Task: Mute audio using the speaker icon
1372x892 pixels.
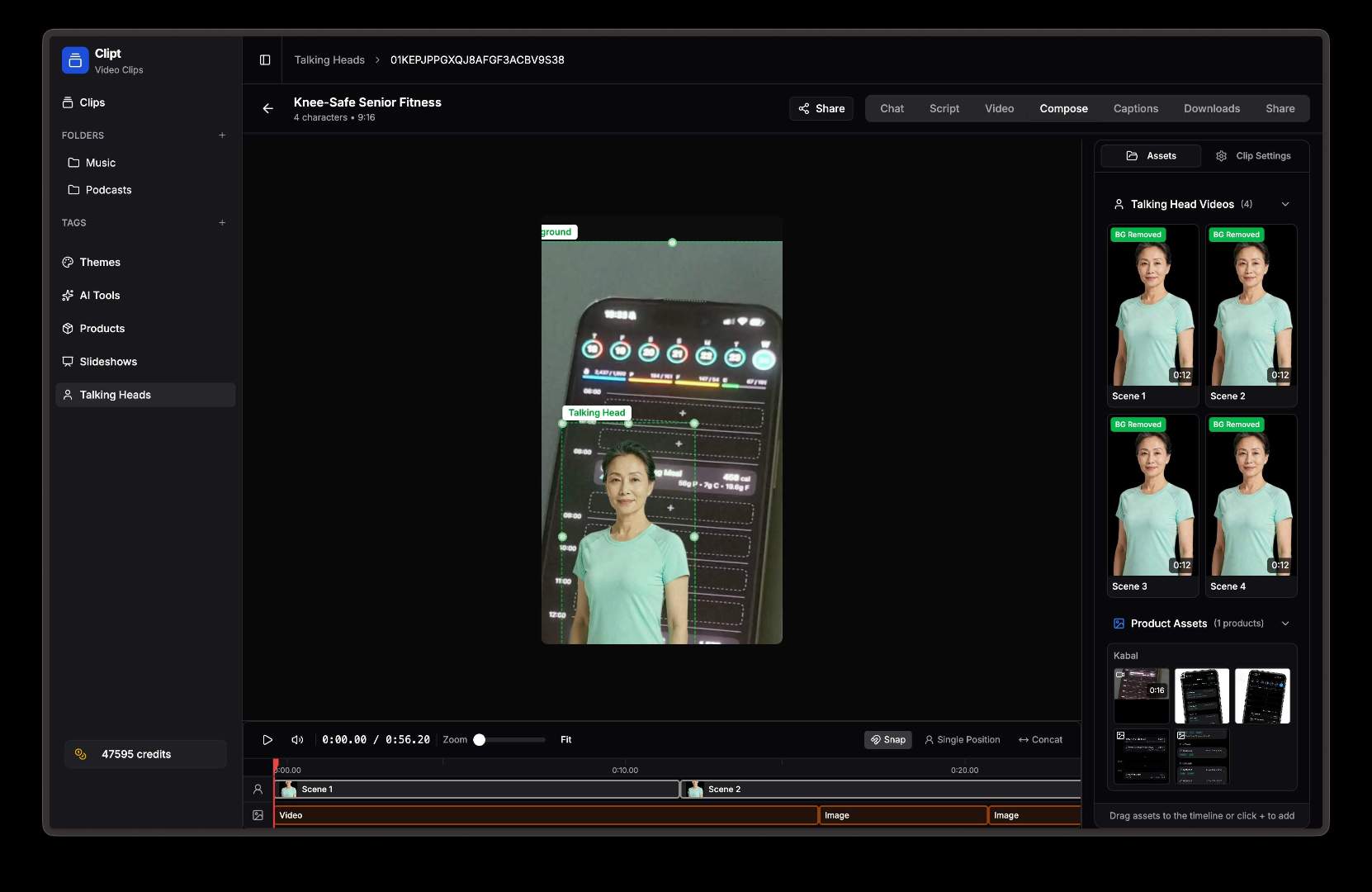Action: coord(297,740)
